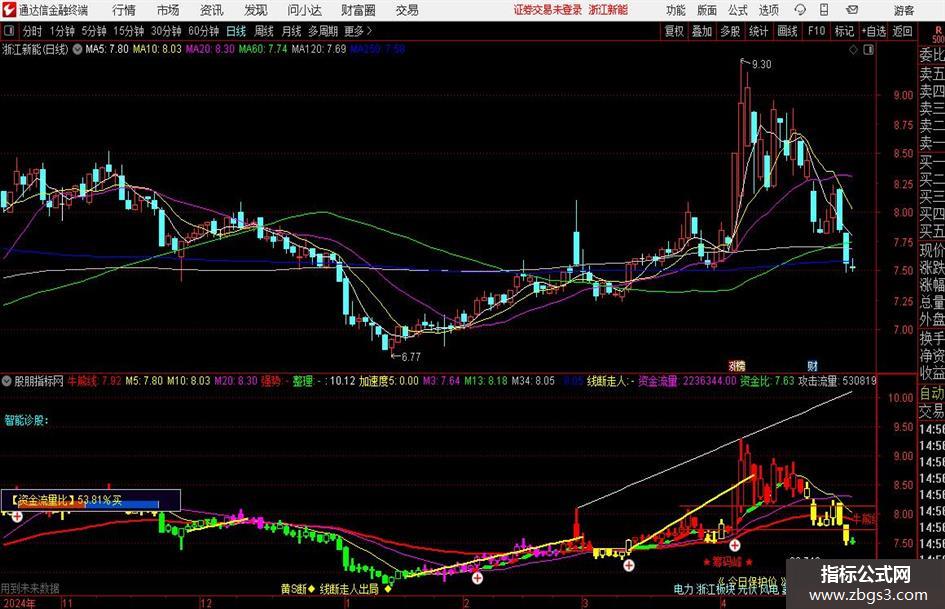Click the 浙江新能 stock name in title bar
This screenshot has width=945, height=609.
point(608,10)
